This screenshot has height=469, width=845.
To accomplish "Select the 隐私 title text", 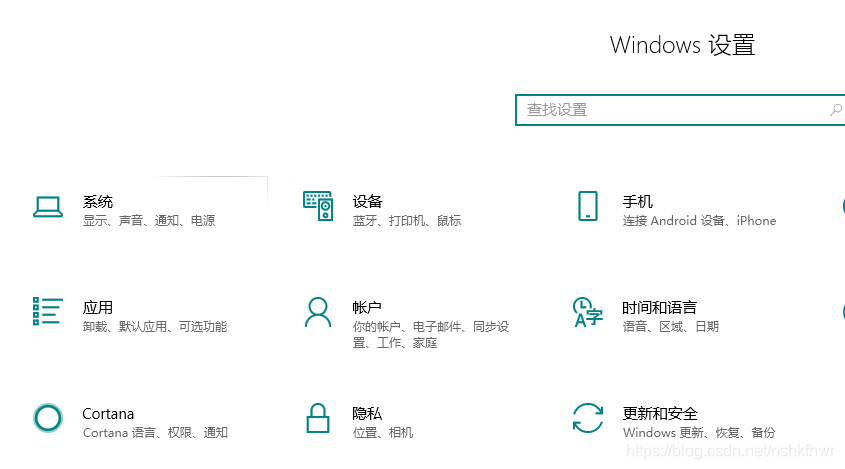I will pos(367,414).
